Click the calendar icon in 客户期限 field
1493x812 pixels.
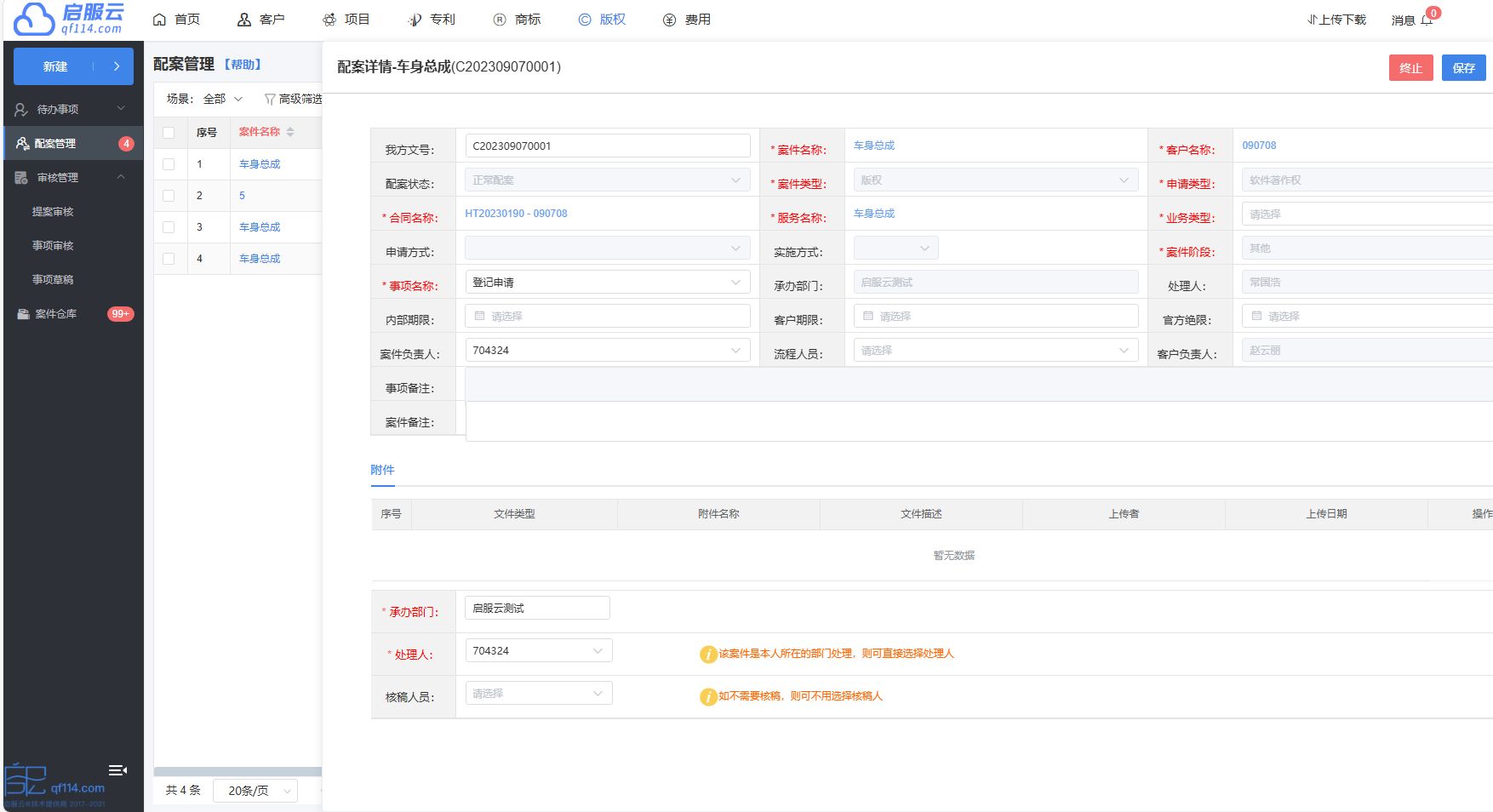pyautogui.click(x=868, y=316)
